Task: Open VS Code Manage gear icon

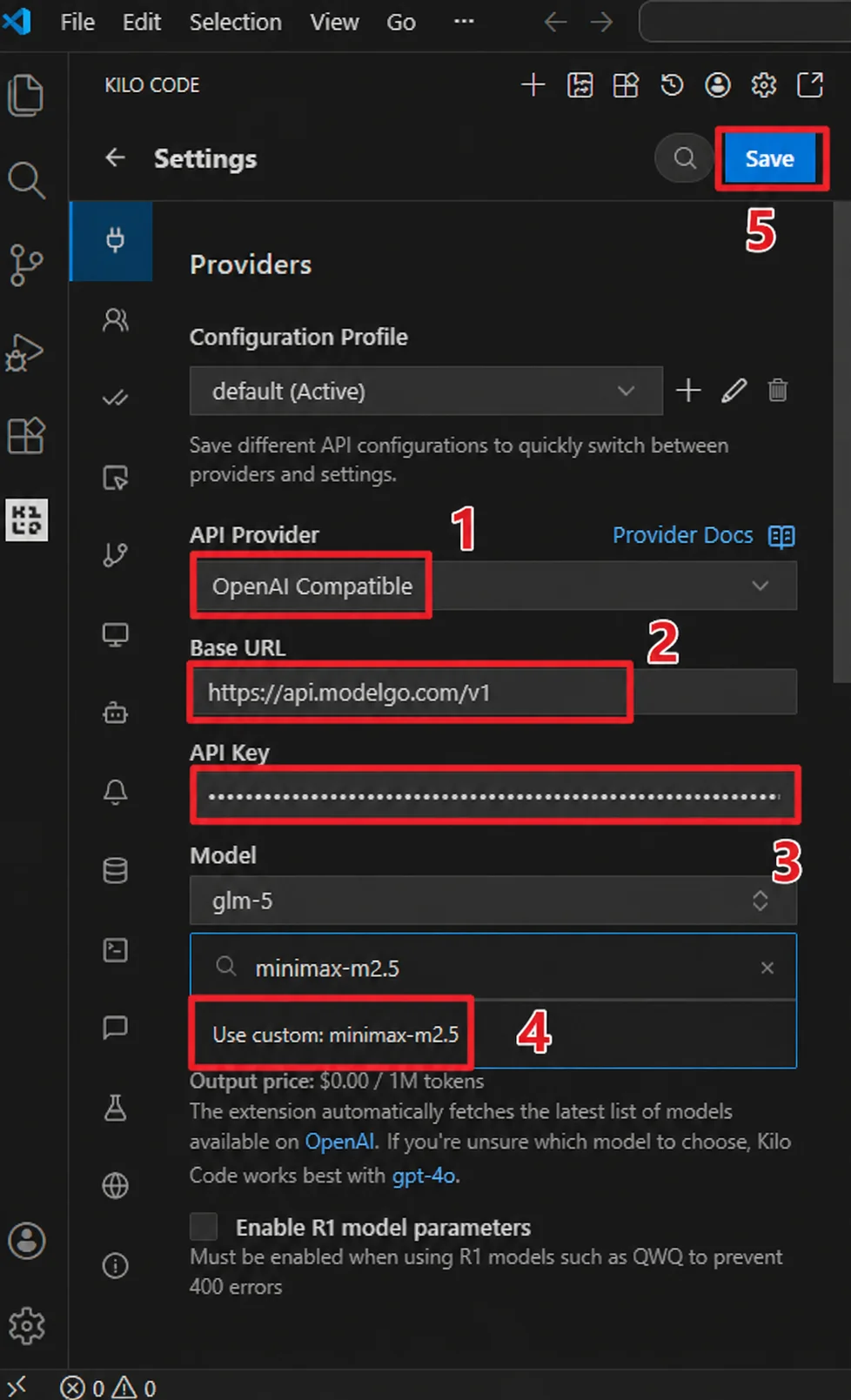Action: [26, 1325]
